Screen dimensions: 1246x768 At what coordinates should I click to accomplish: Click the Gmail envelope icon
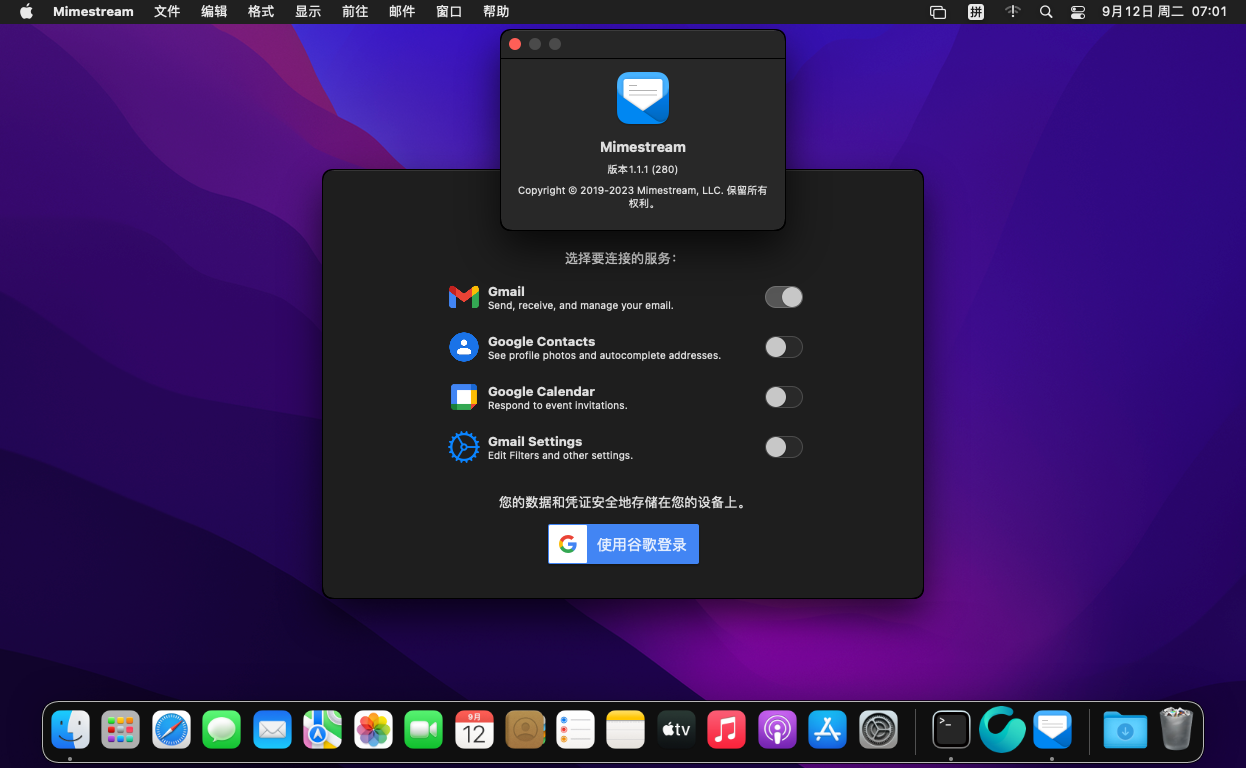(x=463, y=297)
